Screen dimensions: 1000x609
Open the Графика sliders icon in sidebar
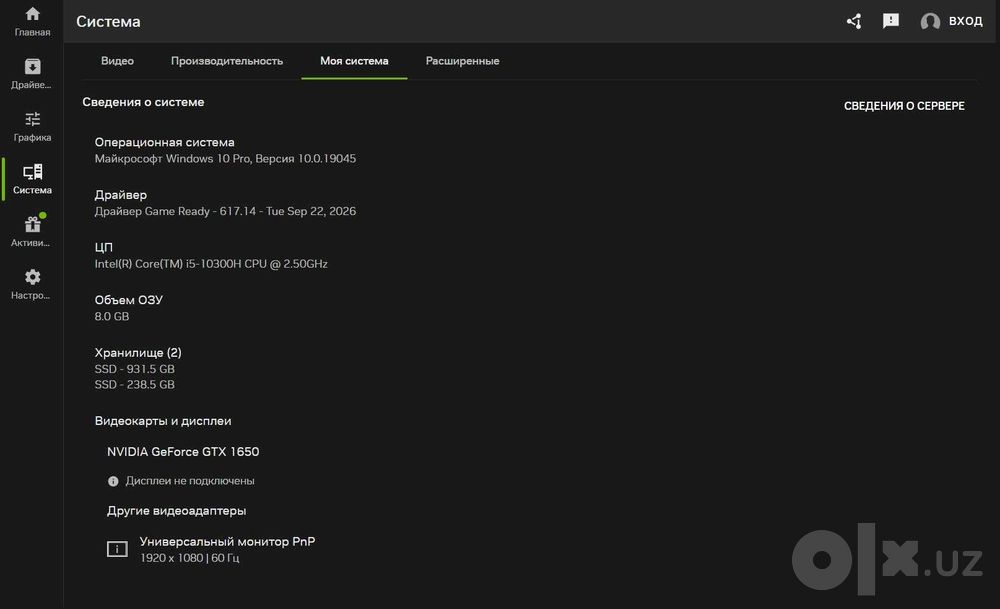click(32, 119)
